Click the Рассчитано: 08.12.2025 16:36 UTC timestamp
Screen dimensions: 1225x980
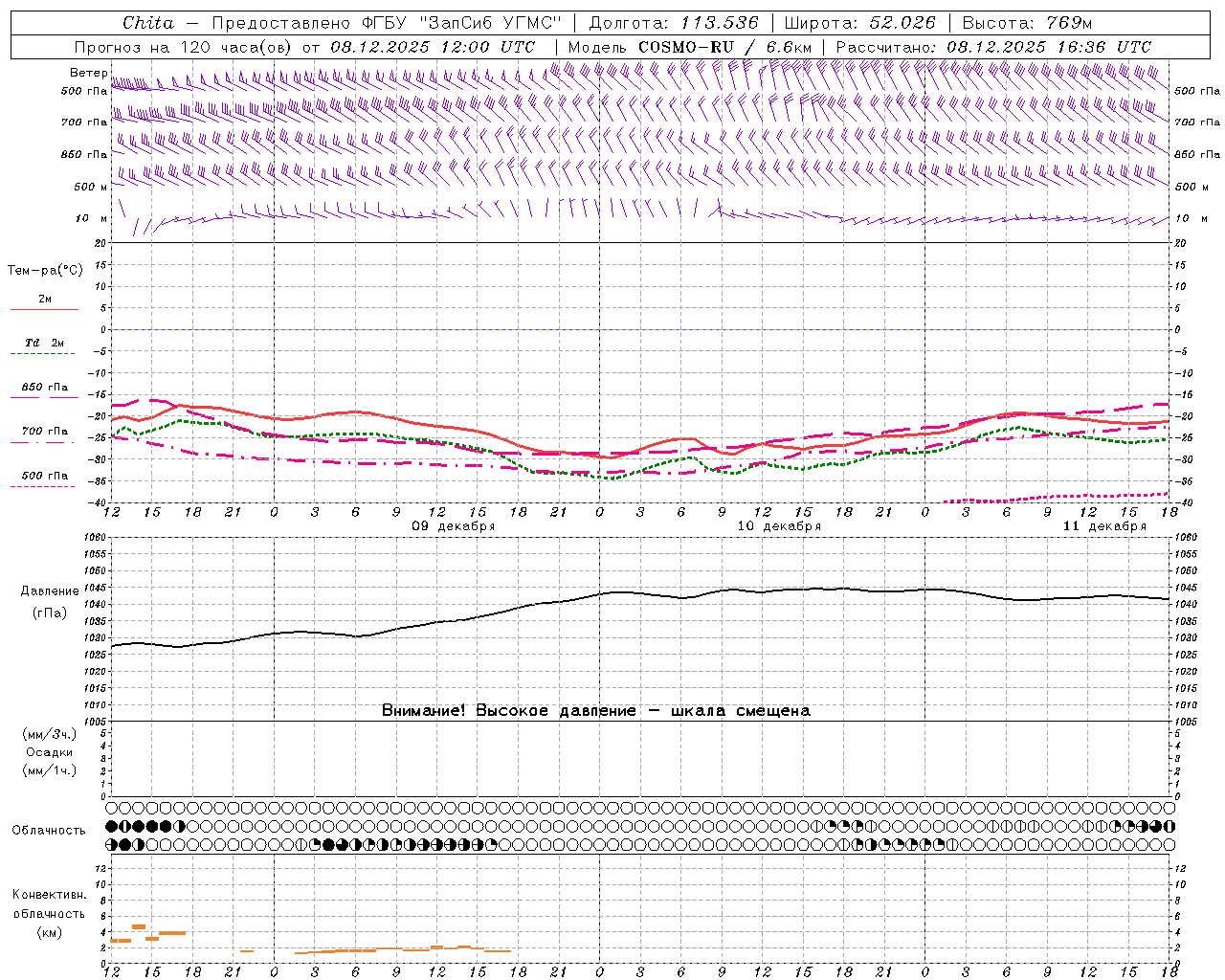click(x=993, y=47)
